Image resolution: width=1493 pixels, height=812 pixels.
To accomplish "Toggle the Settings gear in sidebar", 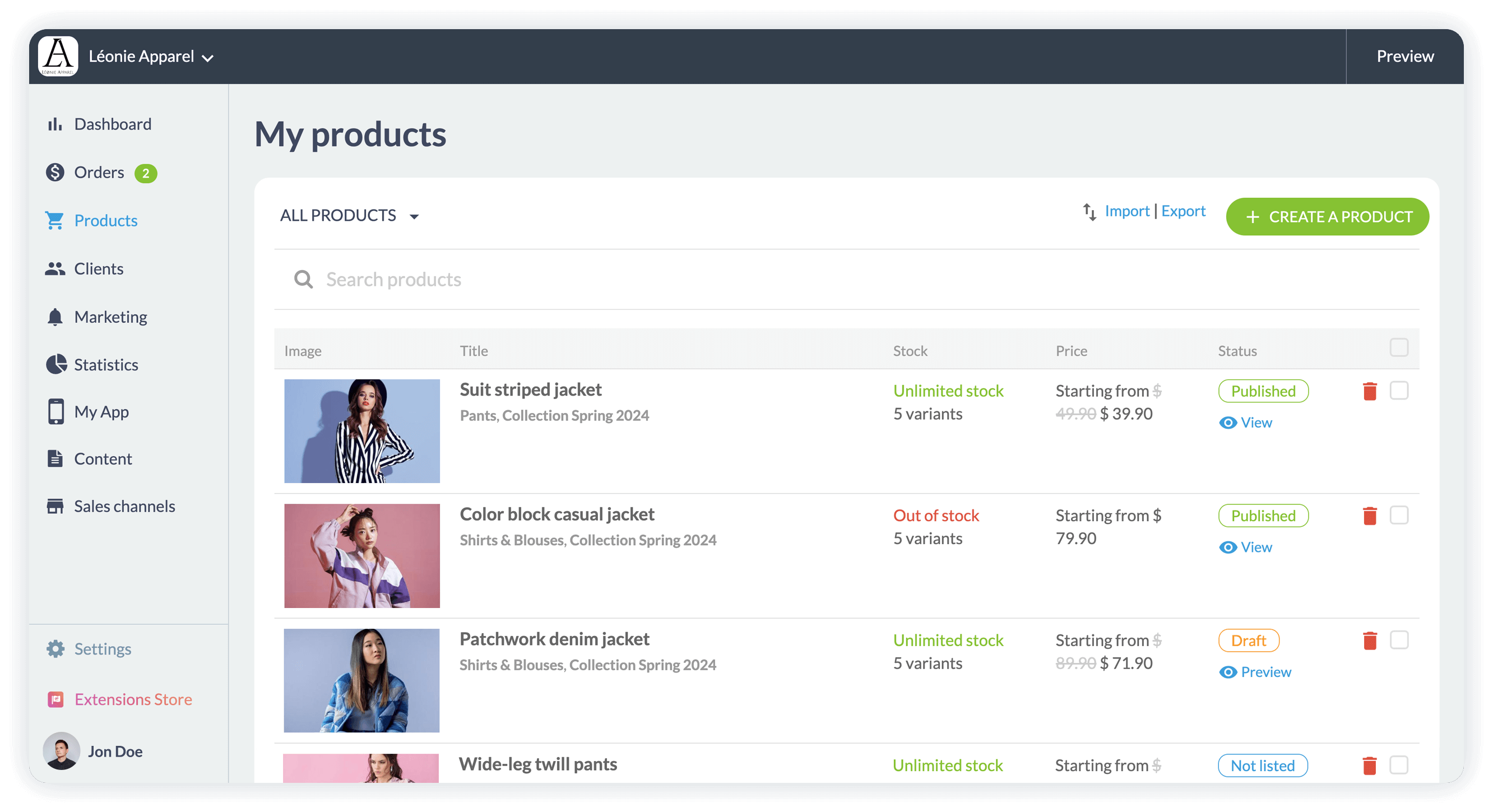I will [x=55, y=648].
